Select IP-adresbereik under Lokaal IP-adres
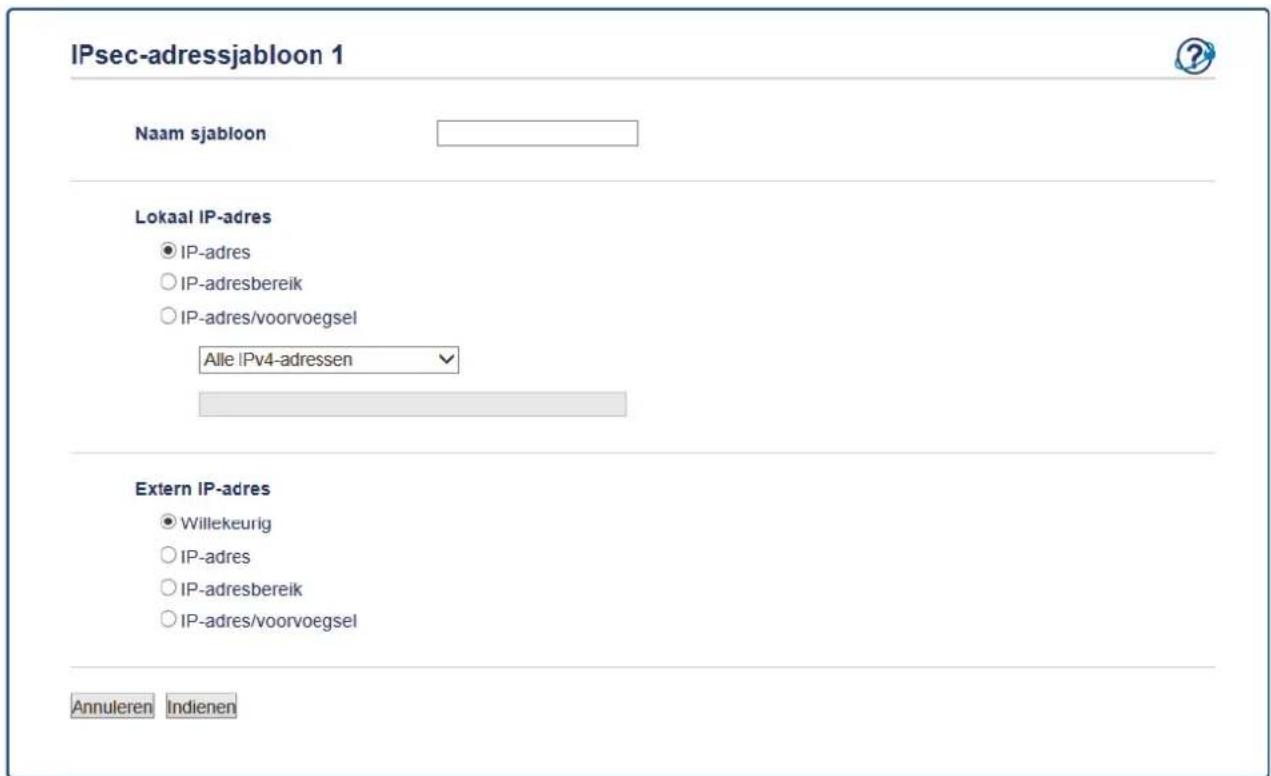Viewport: 1271px width, 776px height. (168, 283)
